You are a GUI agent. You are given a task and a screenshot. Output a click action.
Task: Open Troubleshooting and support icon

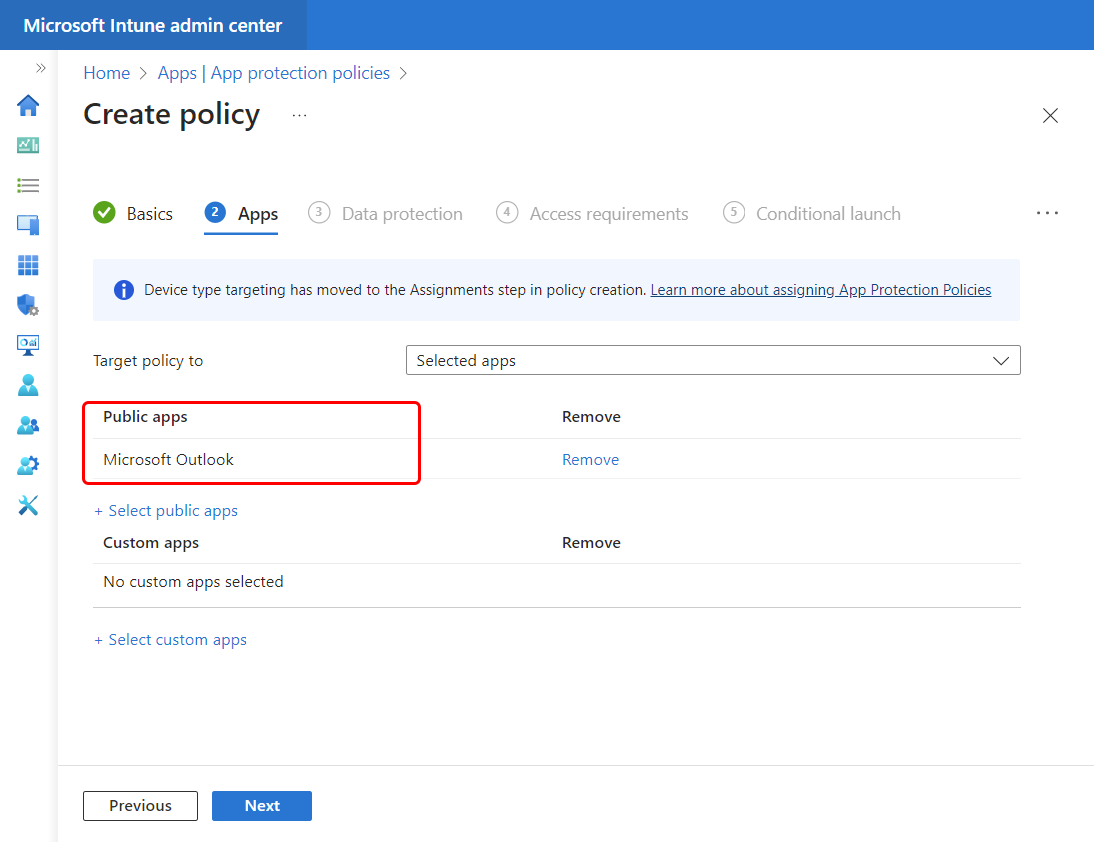click(x=27, y=505)
